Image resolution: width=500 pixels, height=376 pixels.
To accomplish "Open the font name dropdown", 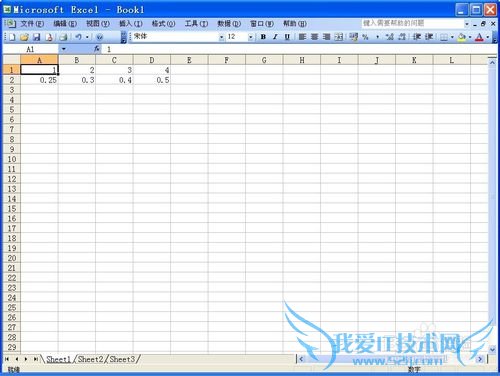I will pyautogui.click(x=221, y=37).
